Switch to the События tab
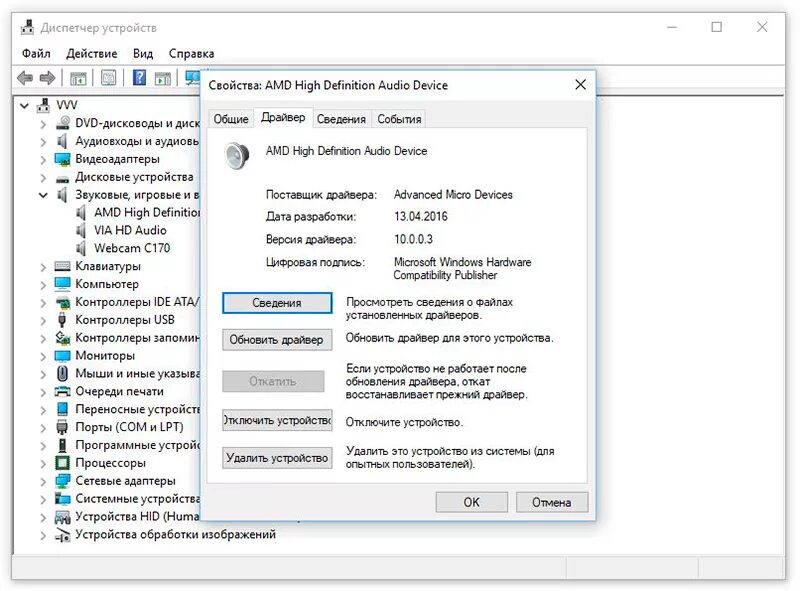The width and height of the screenshot is (800, 591). coord(399,119)
